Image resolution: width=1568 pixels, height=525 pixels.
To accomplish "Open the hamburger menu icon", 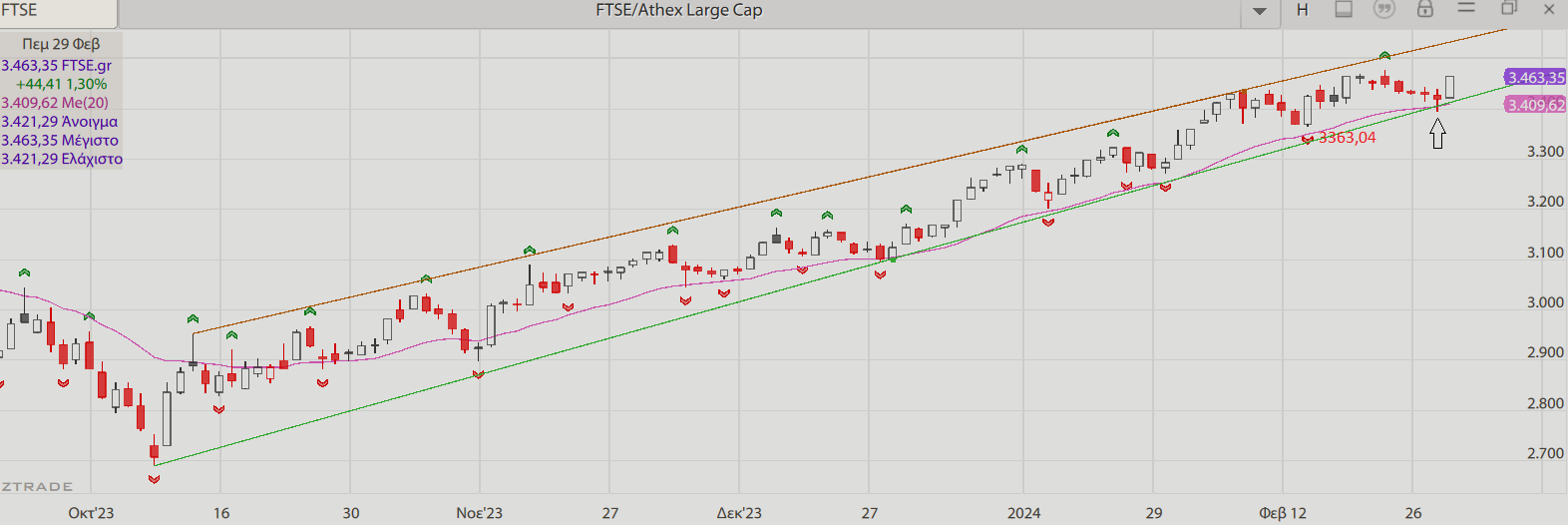I will (1466, 8).
